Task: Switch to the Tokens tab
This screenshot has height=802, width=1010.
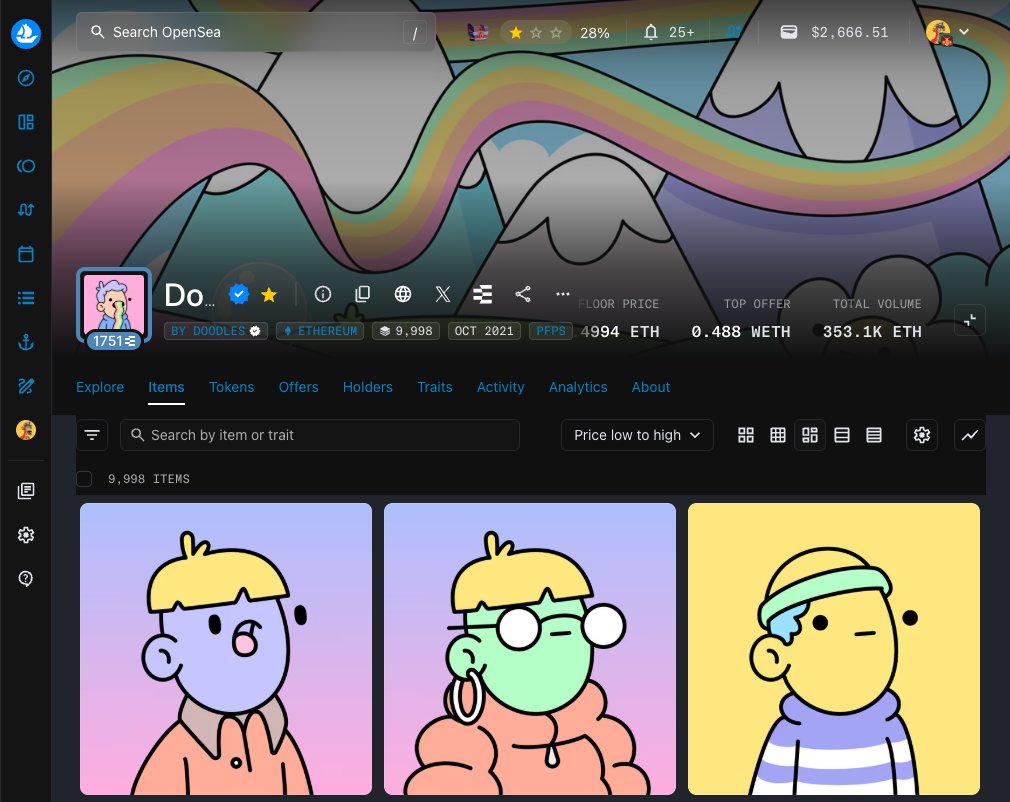Action: pyautogui.click(x=231, y=387)
